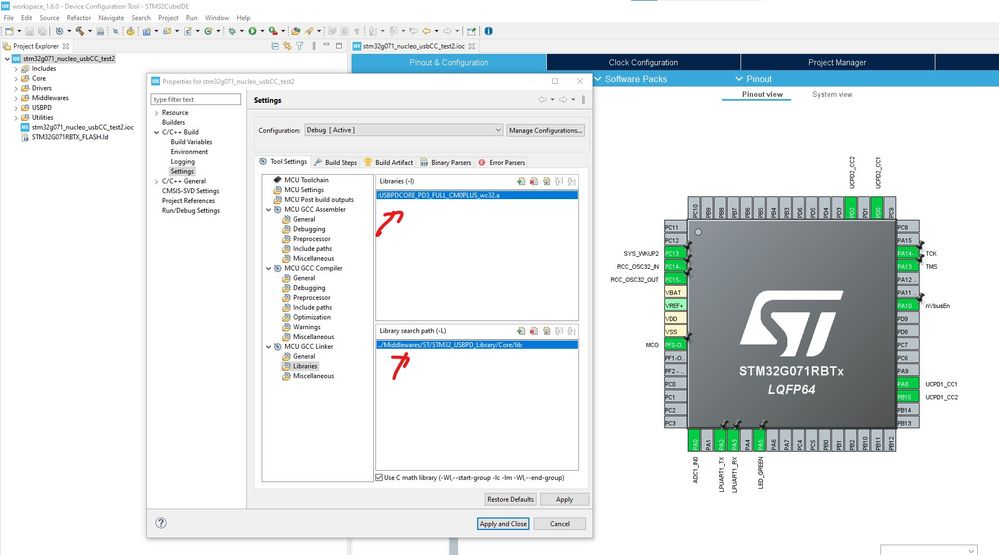999x555 pixels.
Task: Expand the Core folder in Project Explorer
Action: click(x=16, y=78)
